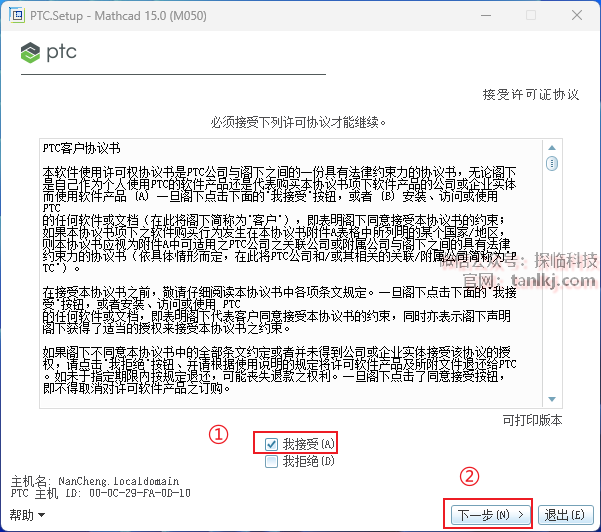Open the 可打印版本 printable version link
Screen dimensions: 601x532
tap(532, 420)
